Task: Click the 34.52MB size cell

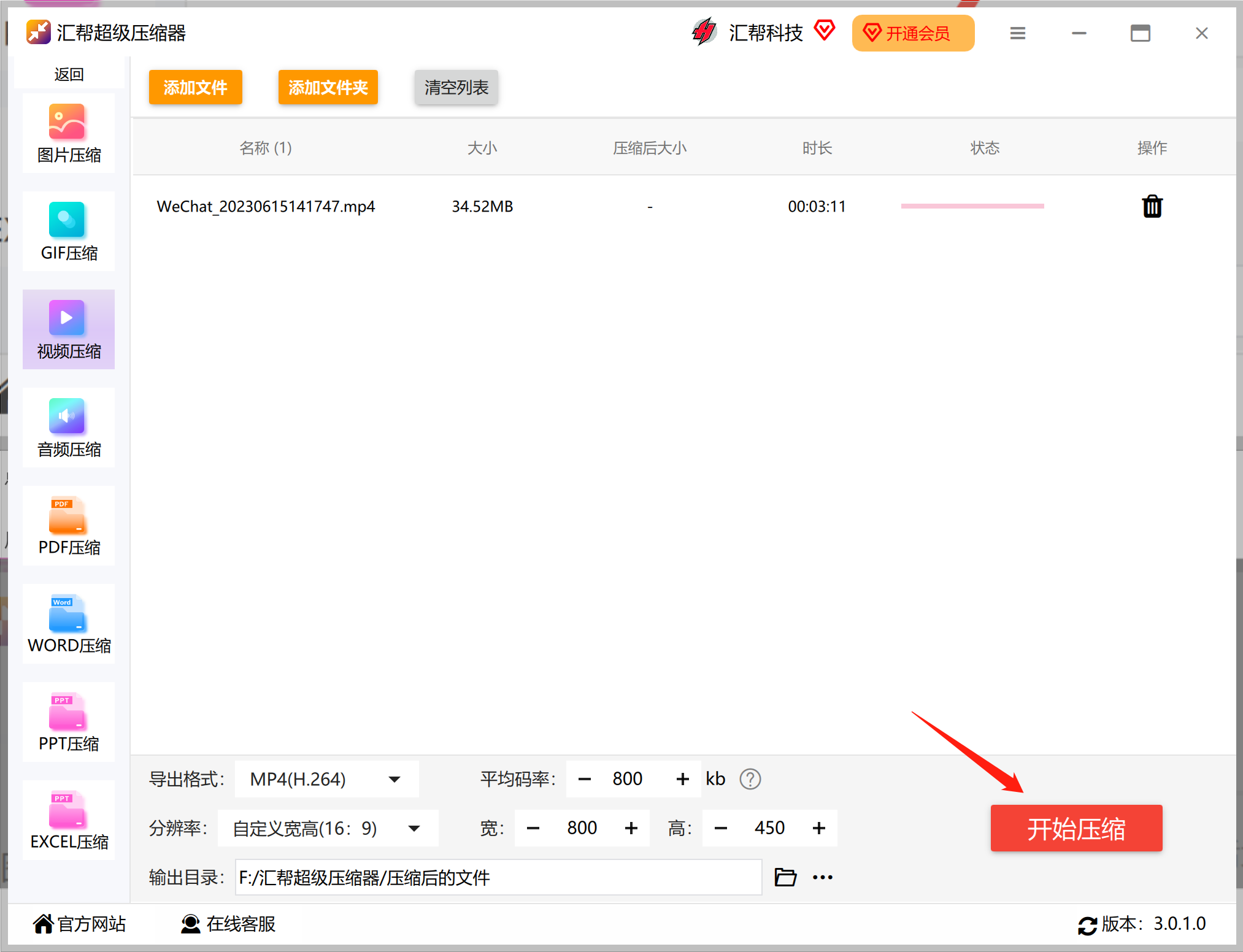Action: 482,206
